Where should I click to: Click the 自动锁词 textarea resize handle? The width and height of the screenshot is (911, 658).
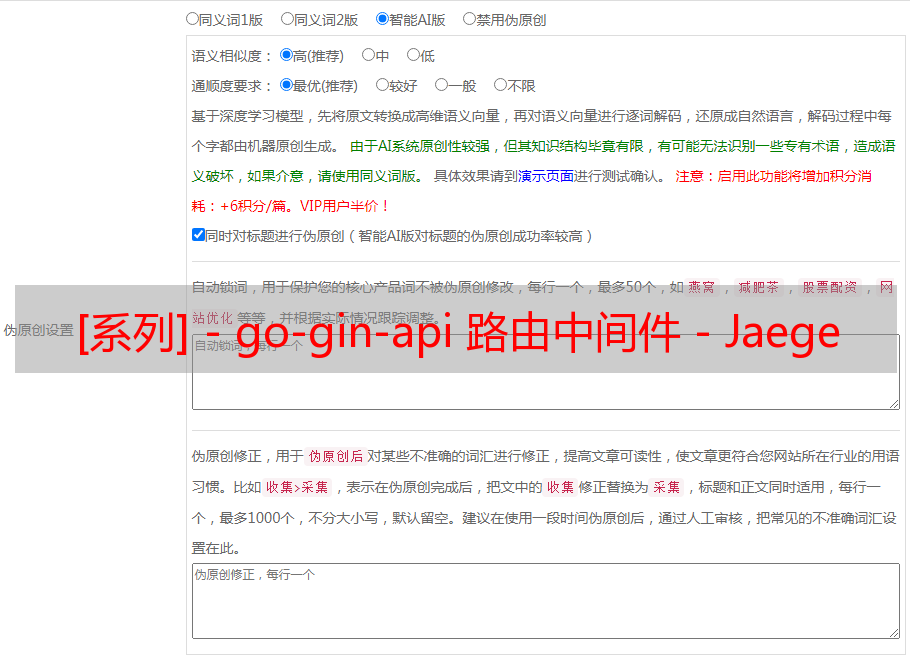tap(893, 402)
